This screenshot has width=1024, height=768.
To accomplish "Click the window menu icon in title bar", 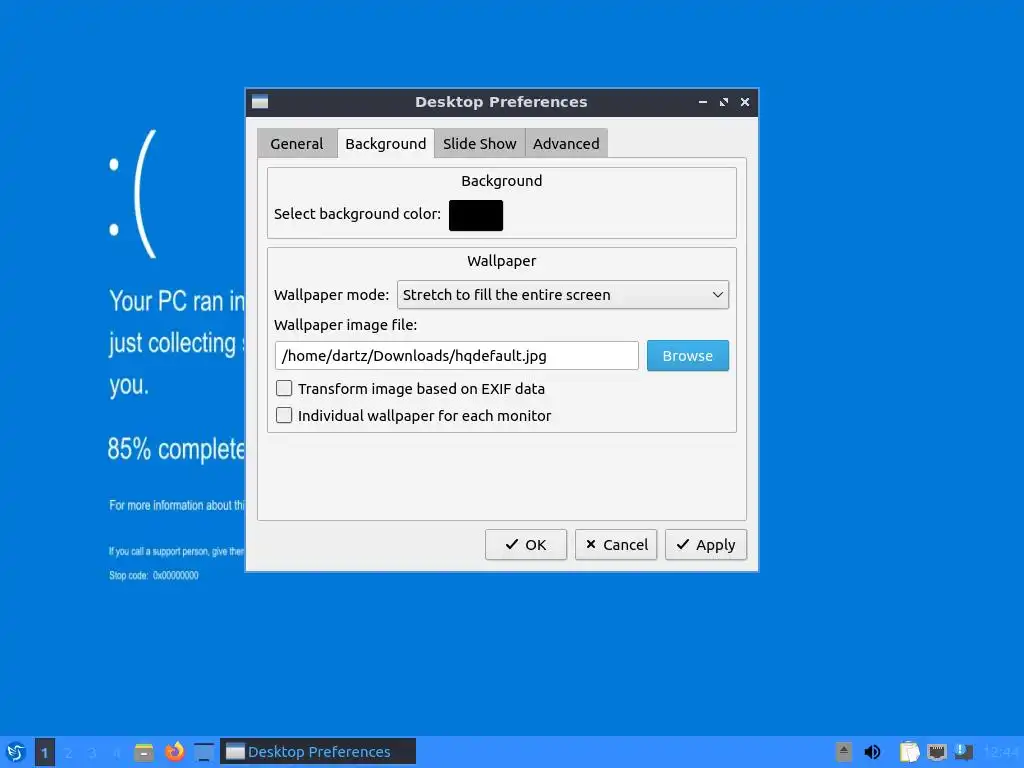I will 260,102.
